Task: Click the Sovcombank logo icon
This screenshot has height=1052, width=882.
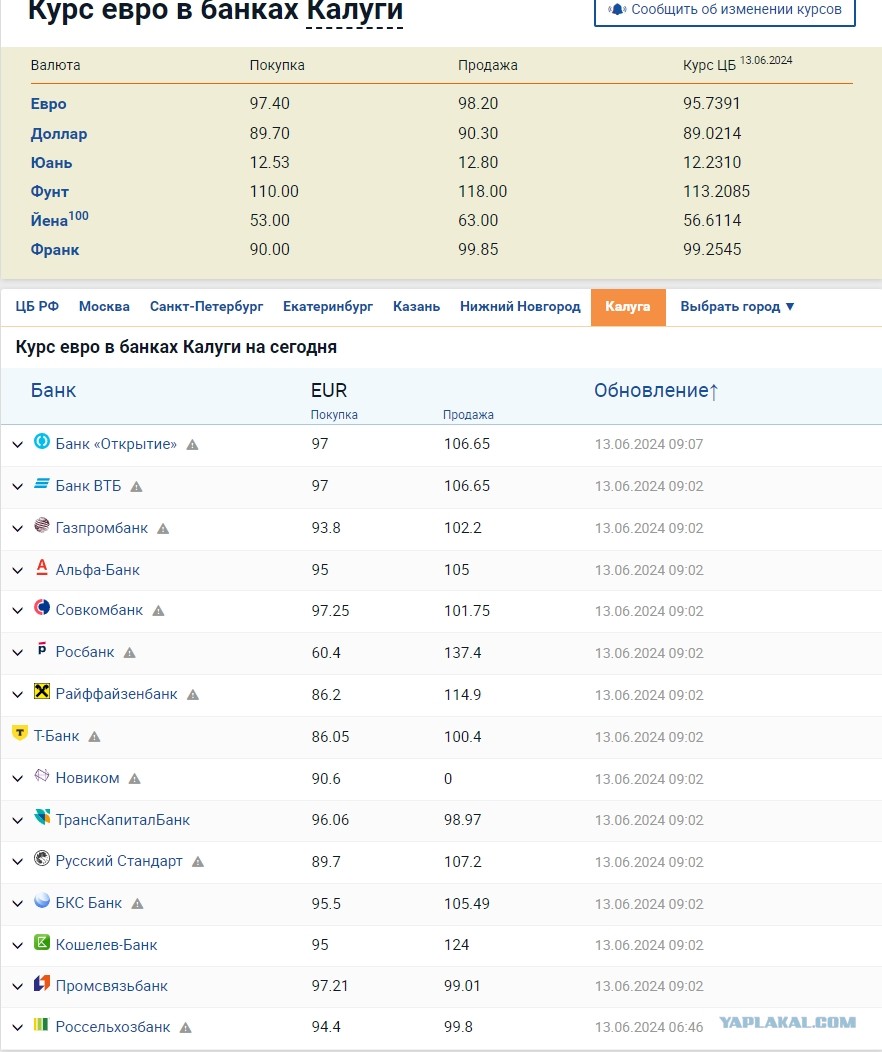Action: coord(42,607)
